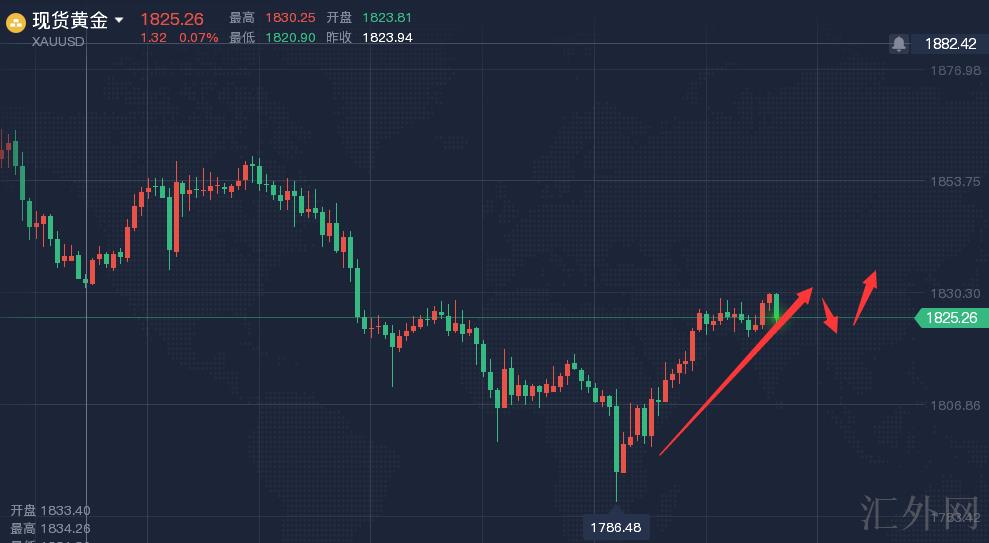Image resolution: width=989 pixels, height=543 pixels.
Task: Open the 现货黄金 symbol dropdown arrow
Action: coord(120,20)
